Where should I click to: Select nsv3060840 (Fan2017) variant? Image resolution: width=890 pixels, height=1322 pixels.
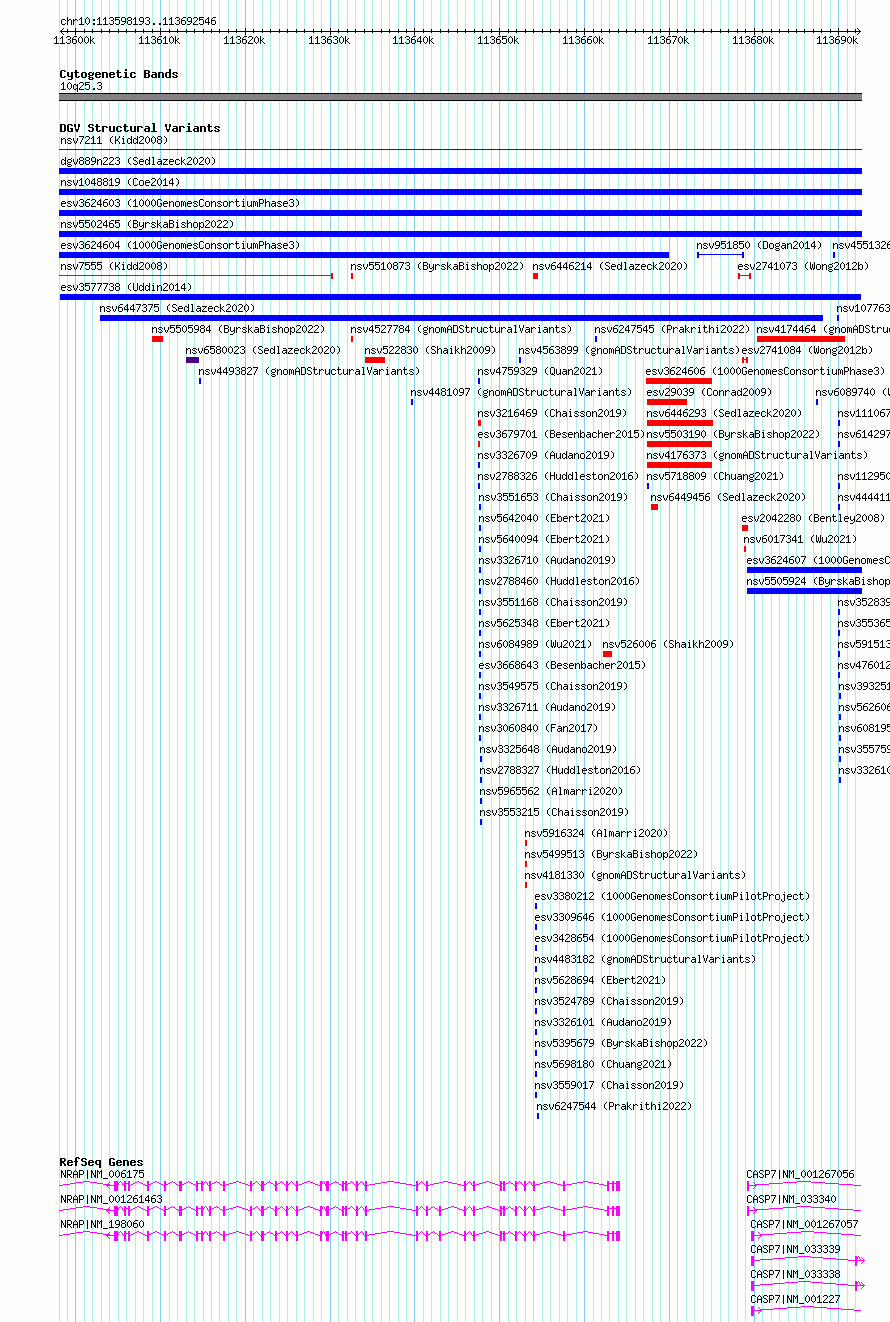pos(537,728)
